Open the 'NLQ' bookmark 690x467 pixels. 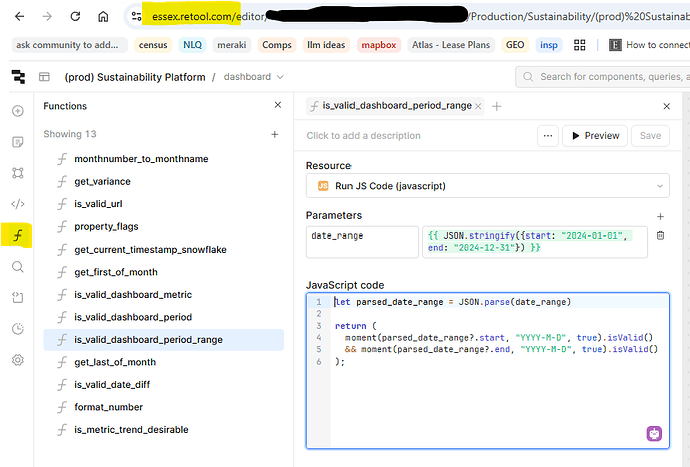pos(192,45)
